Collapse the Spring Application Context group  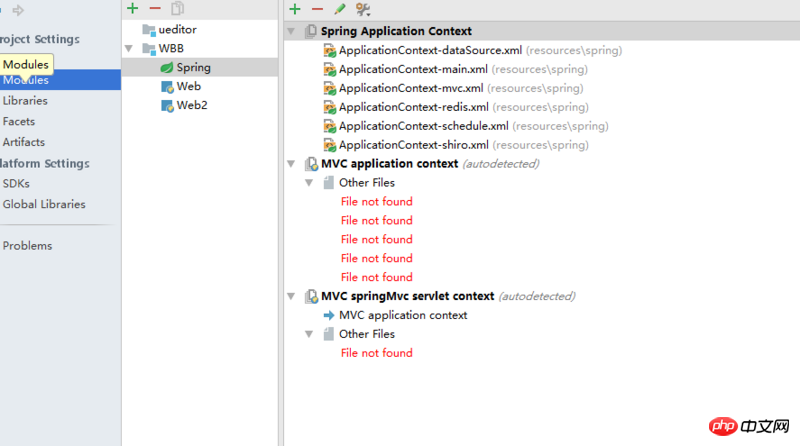click(x=291, y=31)
